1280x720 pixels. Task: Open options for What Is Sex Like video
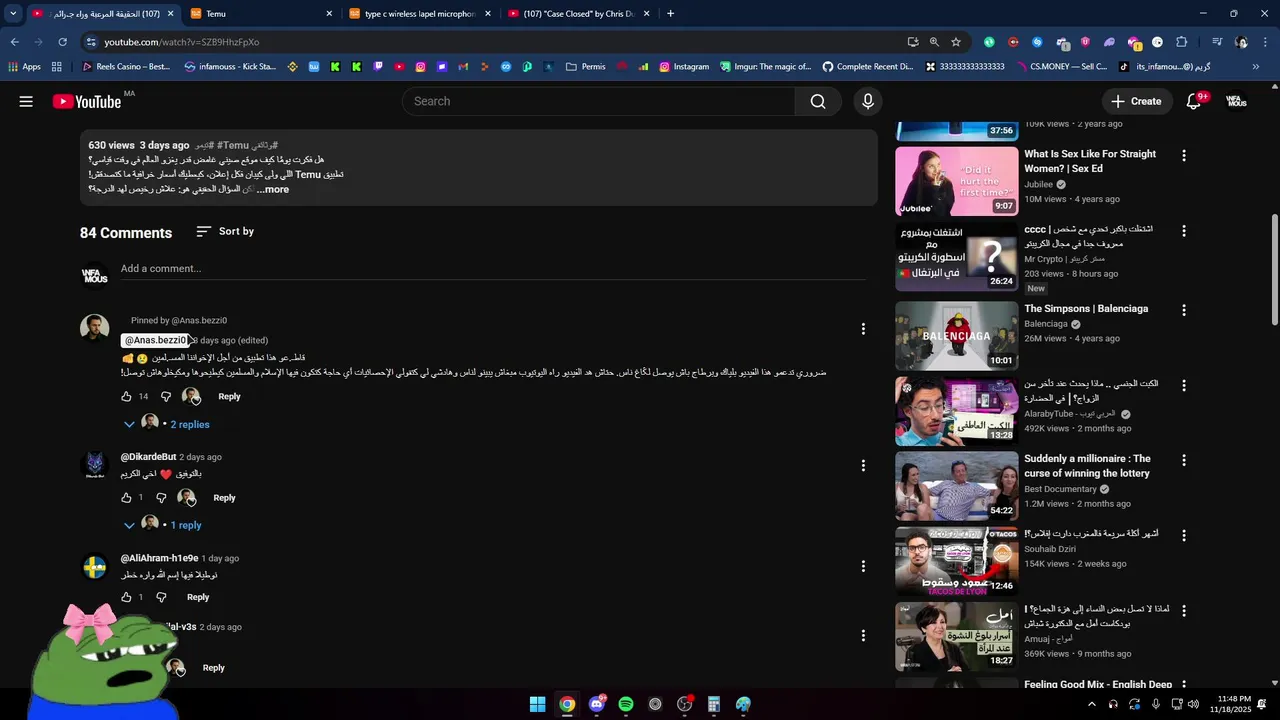click(x=1184, y=156)
